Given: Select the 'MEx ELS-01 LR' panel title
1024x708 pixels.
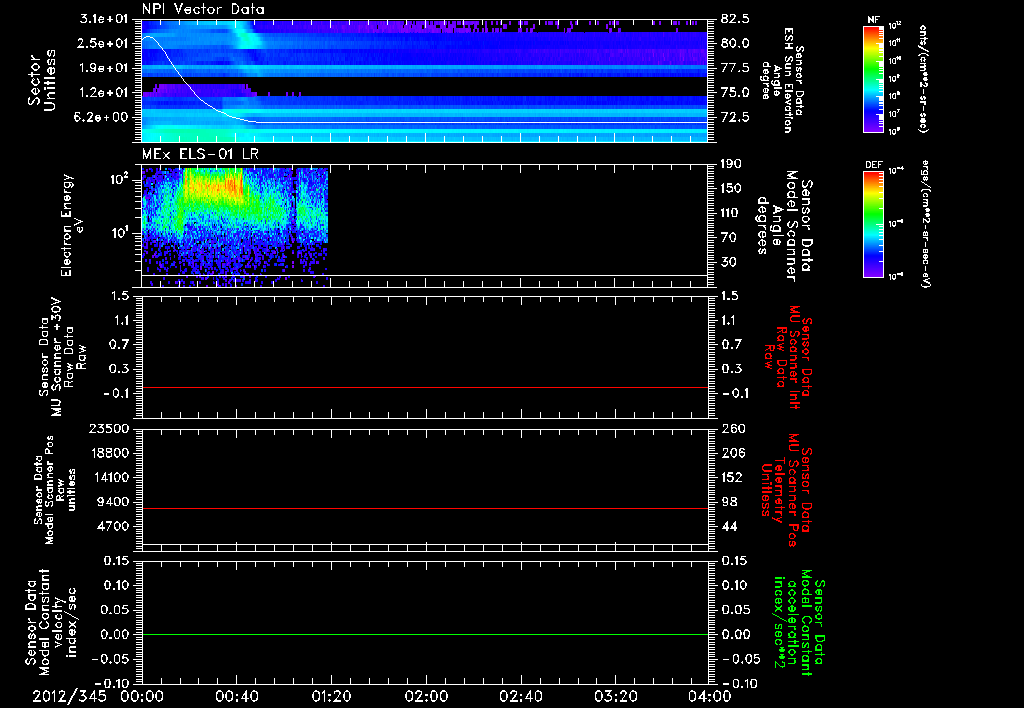Looking at the screenshot, I should 200,154.
